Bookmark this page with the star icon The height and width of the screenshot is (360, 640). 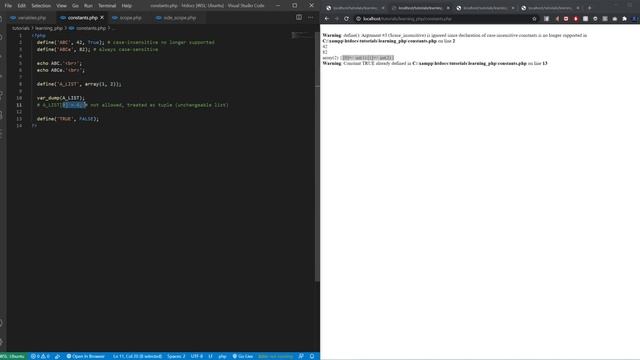pyautogui.click(x=534, y=19)
